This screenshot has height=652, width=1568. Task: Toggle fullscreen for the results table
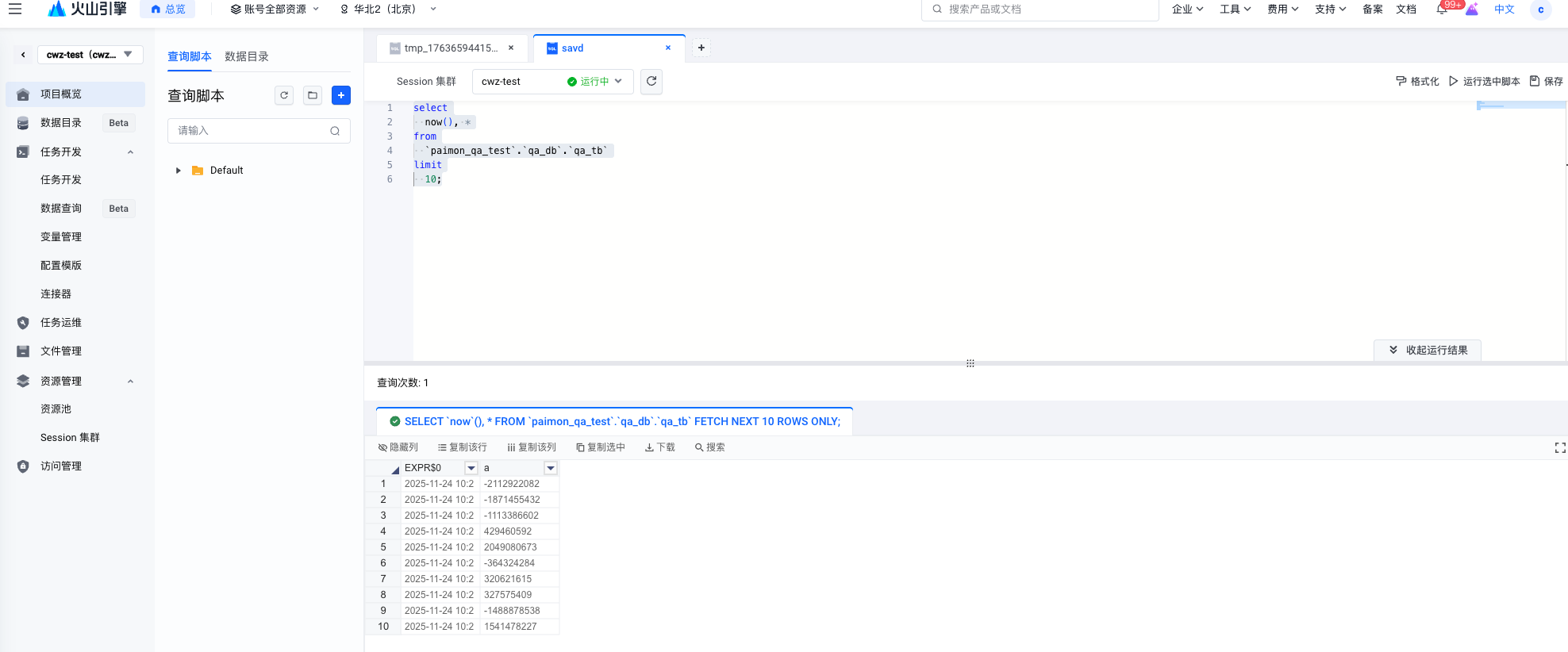(1559, 448)
